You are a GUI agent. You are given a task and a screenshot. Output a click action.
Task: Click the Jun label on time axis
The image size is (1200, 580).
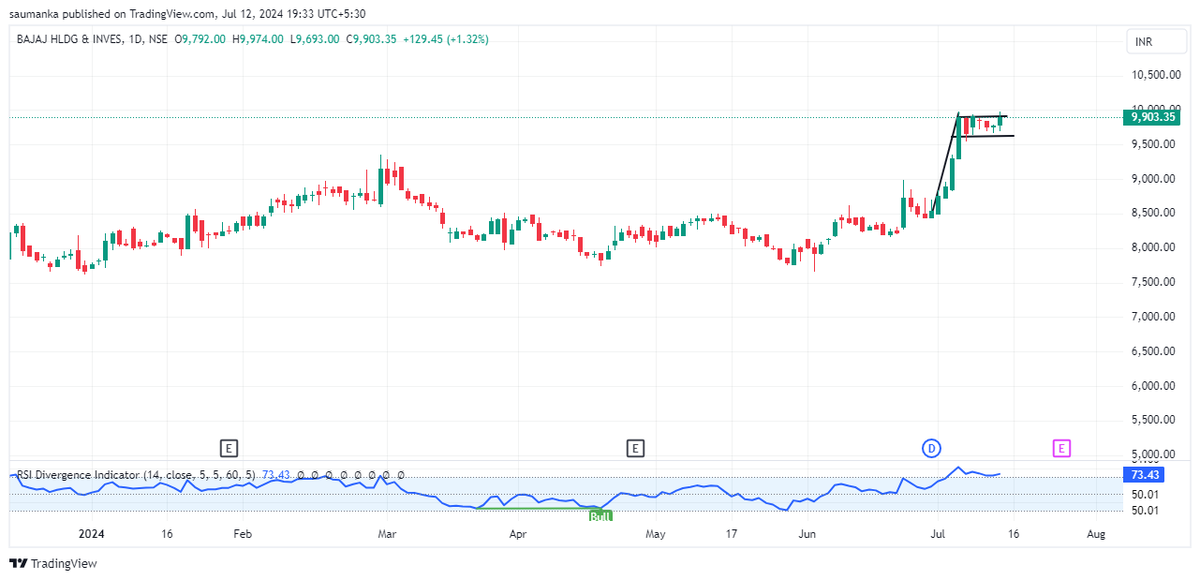806,534
